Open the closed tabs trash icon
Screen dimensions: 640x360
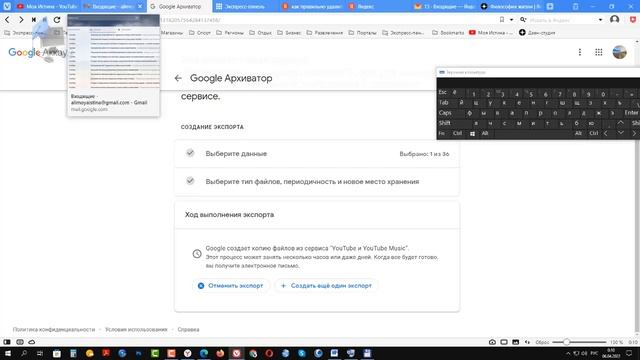[576, 7]
